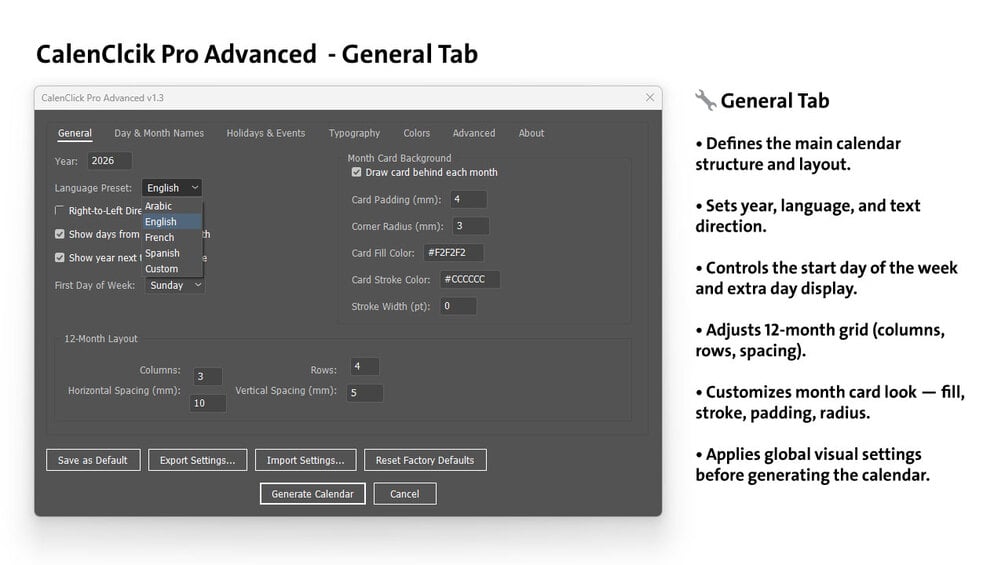The width and height of the screenshot is (1005, 565).
Task: Switch to the Typography tab
Action: tap(354, 133)
